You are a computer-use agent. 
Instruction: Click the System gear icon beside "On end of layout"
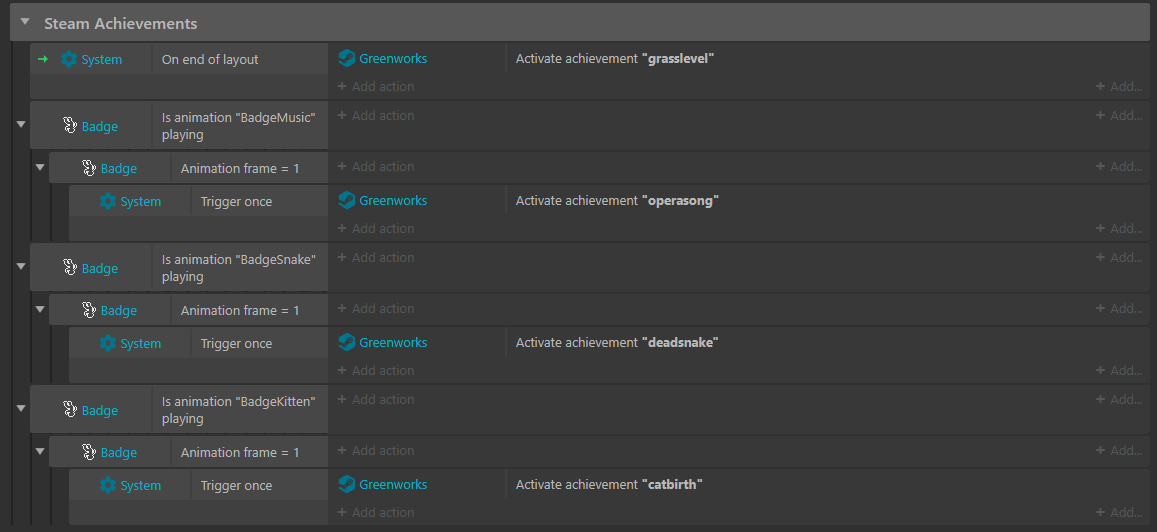(69, 59)
